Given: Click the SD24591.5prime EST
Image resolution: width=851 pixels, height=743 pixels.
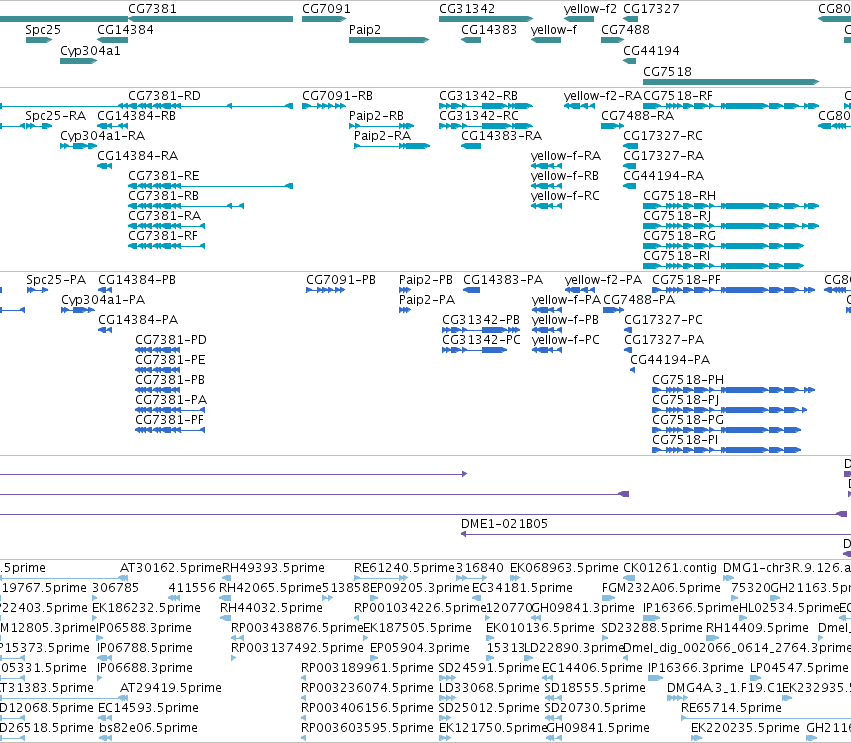Looking at the screenshot, I should (447, 678).
